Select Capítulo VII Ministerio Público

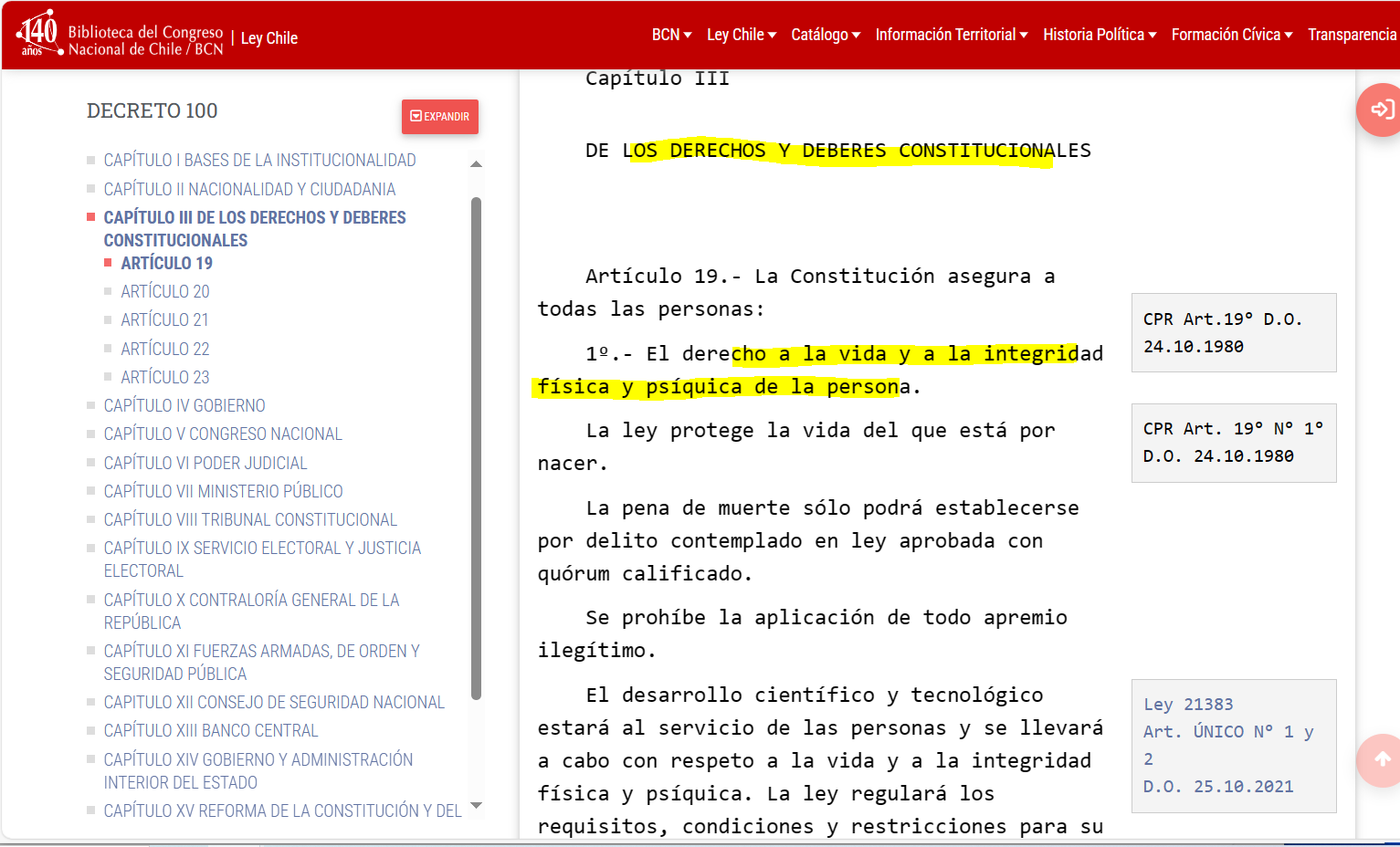point(223,491)
